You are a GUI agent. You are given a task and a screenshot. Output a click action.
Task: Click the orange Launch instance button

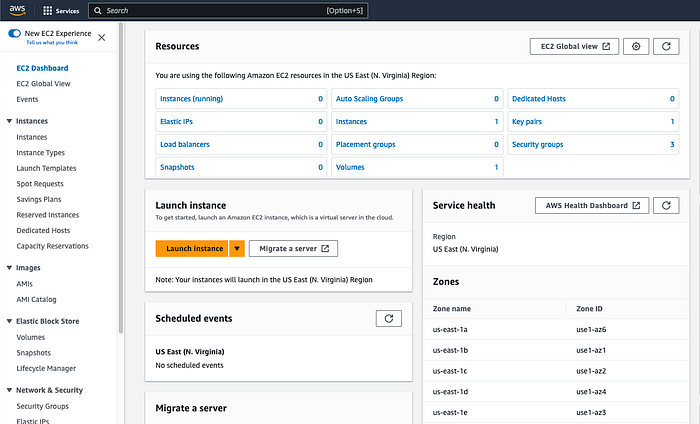pyautogui.click(x=192, y=249)
